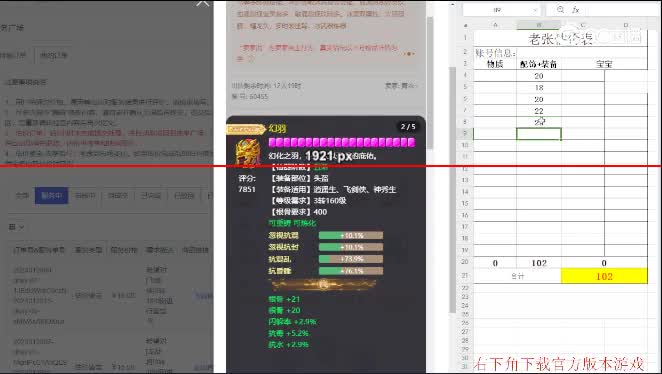Select the cell with 20 in row 6
The width and height of the screenshot is (662, 374).
click(x=539, y=99)
